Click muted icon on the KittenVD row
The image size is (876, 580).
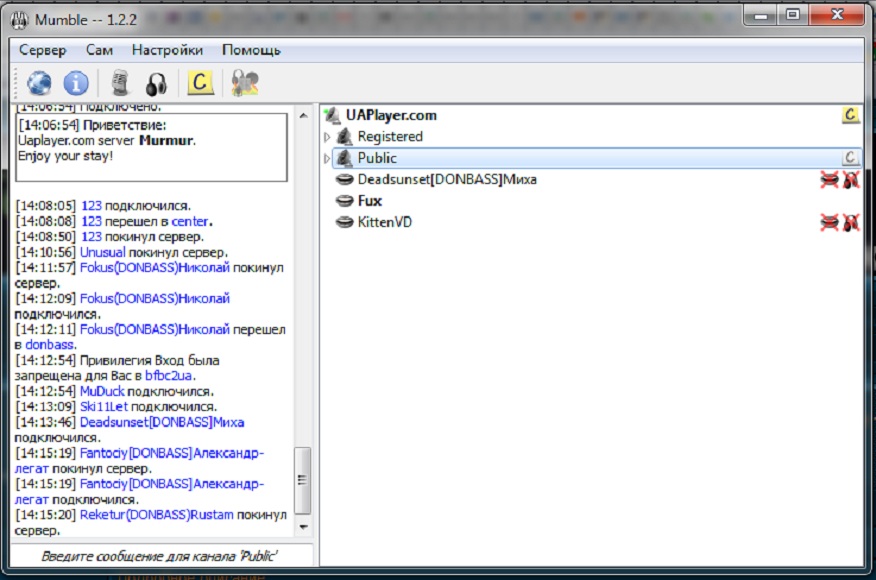tap(829, 222)
